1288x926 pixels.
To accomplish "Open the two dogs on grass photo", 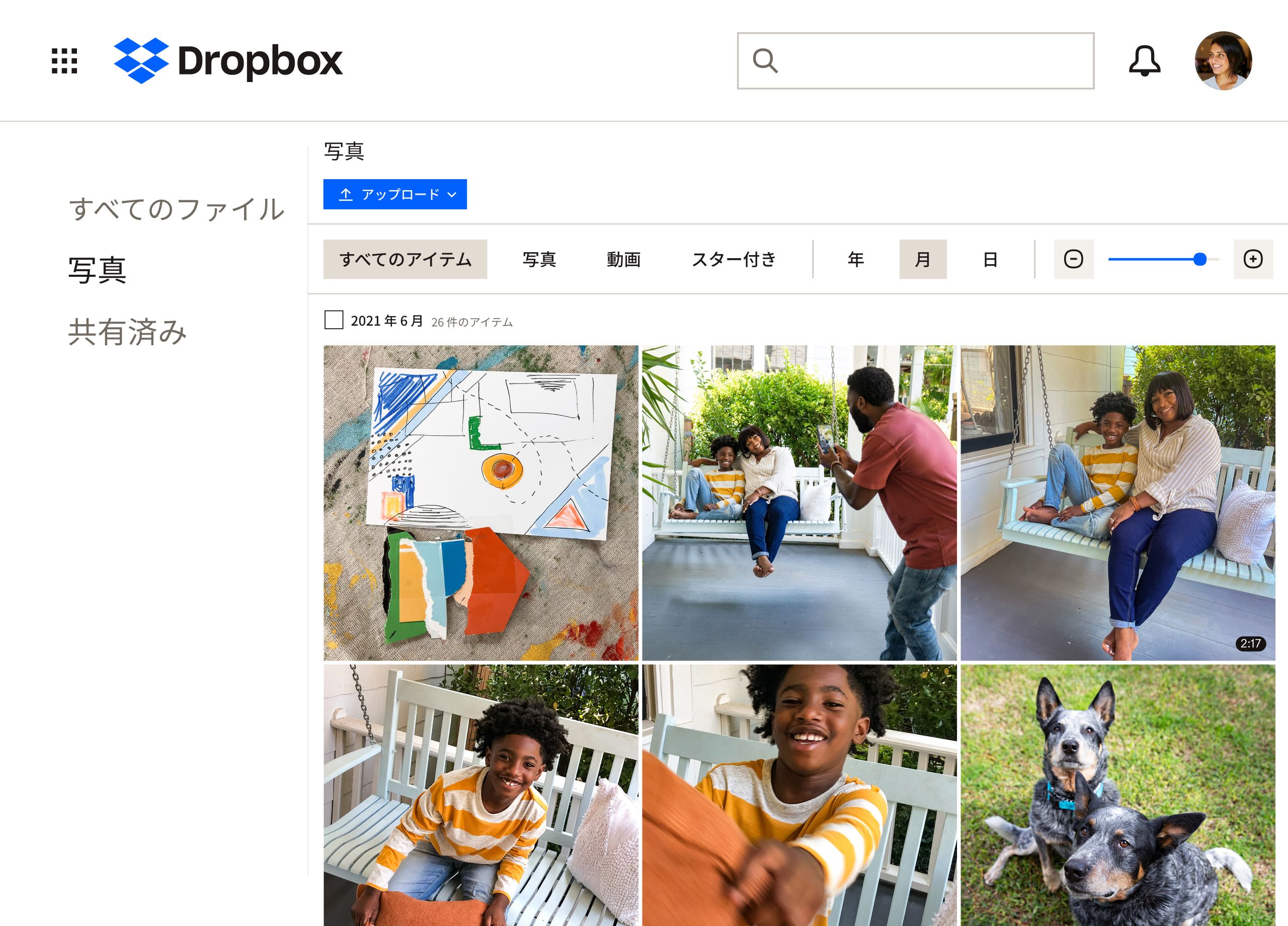I will click(x=1117, y=795).
